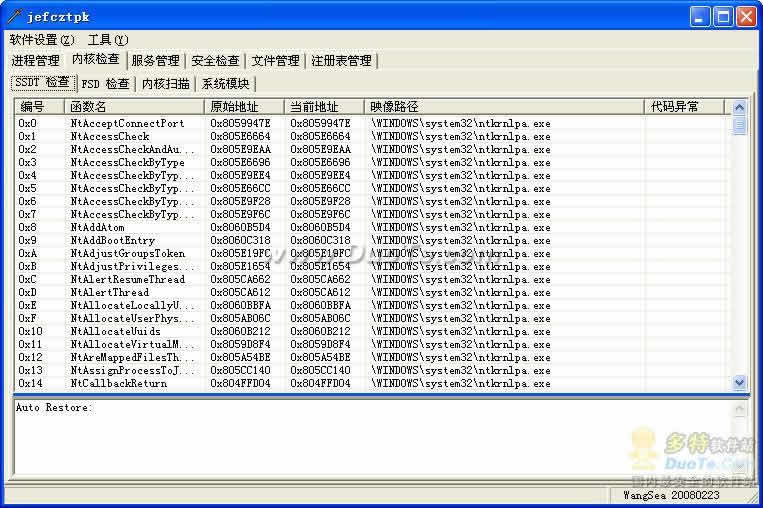763x508 pixels.
Task: Click index cell 0x6
Action: tap(27, 201)
